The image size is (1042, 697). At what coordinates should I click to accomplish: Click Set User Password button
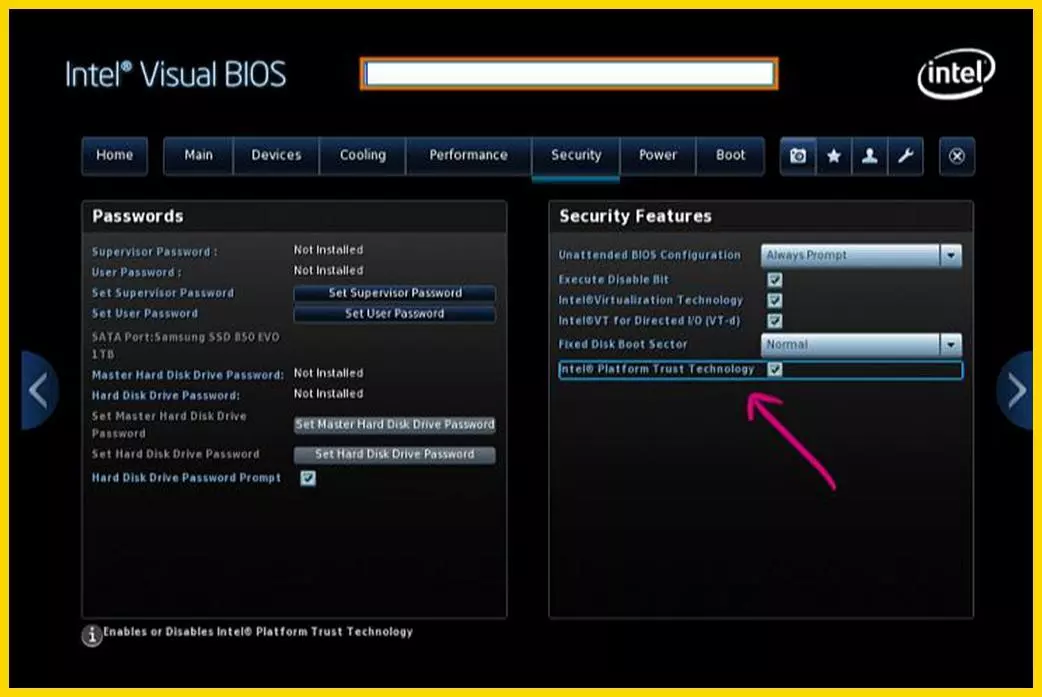395,314
